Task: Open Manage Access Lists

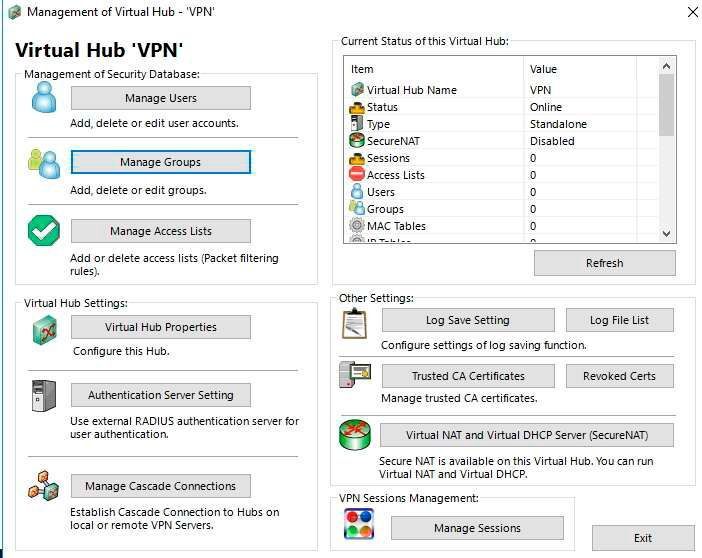Action: click(x=161, y=231)
